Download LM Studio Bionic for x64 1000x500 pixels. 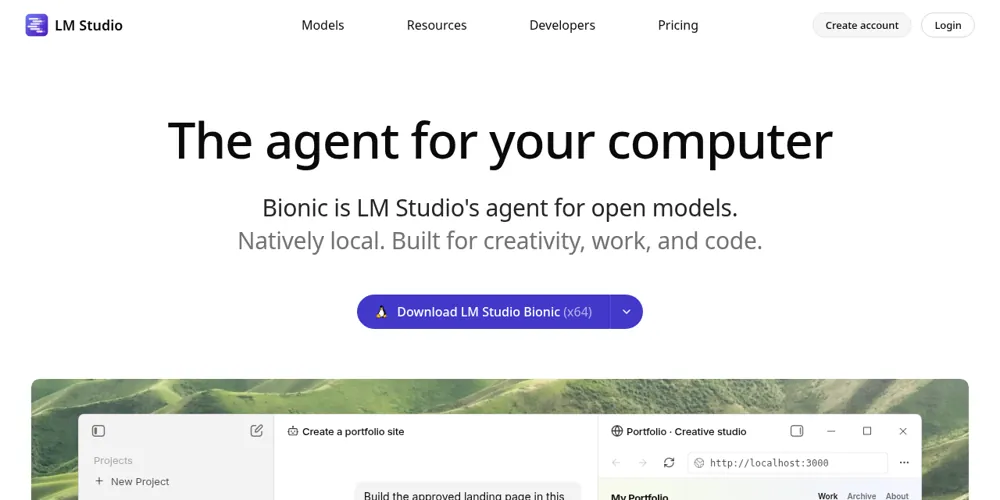coord(483,312)
